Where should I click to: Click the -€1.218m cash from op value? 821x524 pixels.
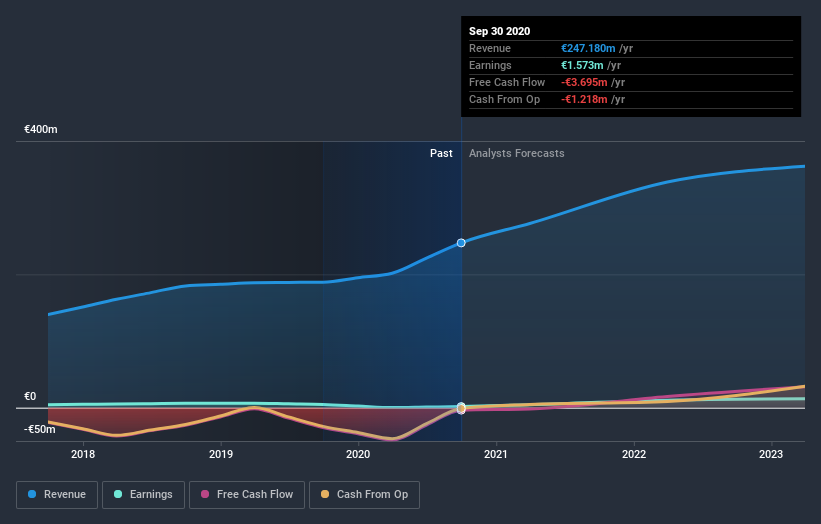click(x=584, y=99)
